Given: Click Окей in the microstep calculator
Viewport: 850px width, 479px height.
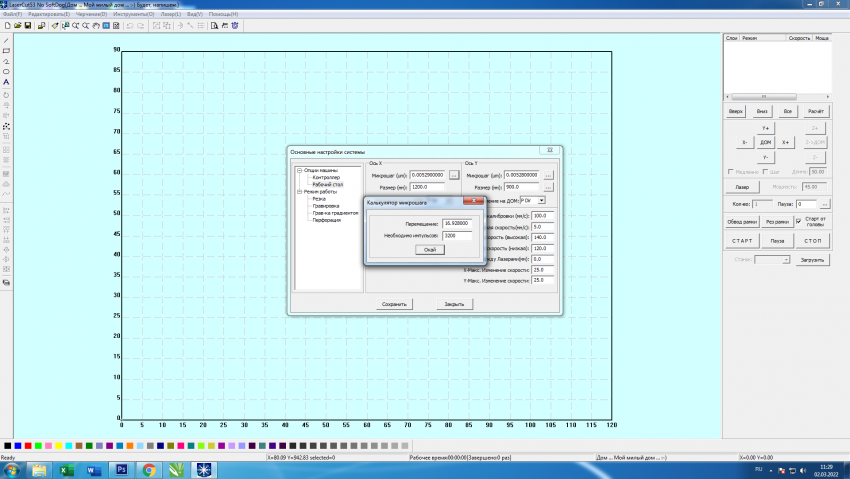Looking at the screenshot, I should point(430,250).
